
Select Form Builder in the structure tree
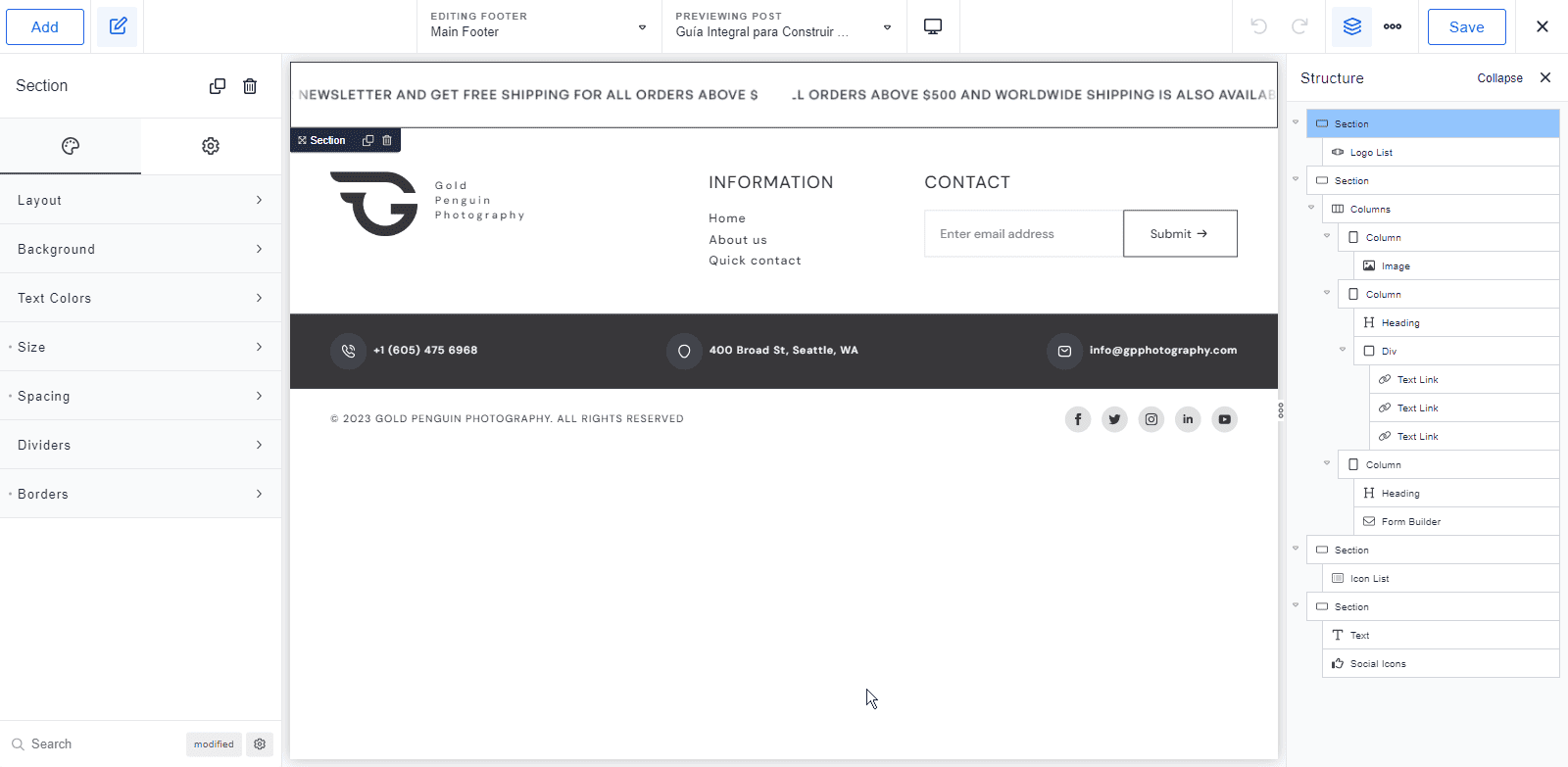(x=1410, y=522)
